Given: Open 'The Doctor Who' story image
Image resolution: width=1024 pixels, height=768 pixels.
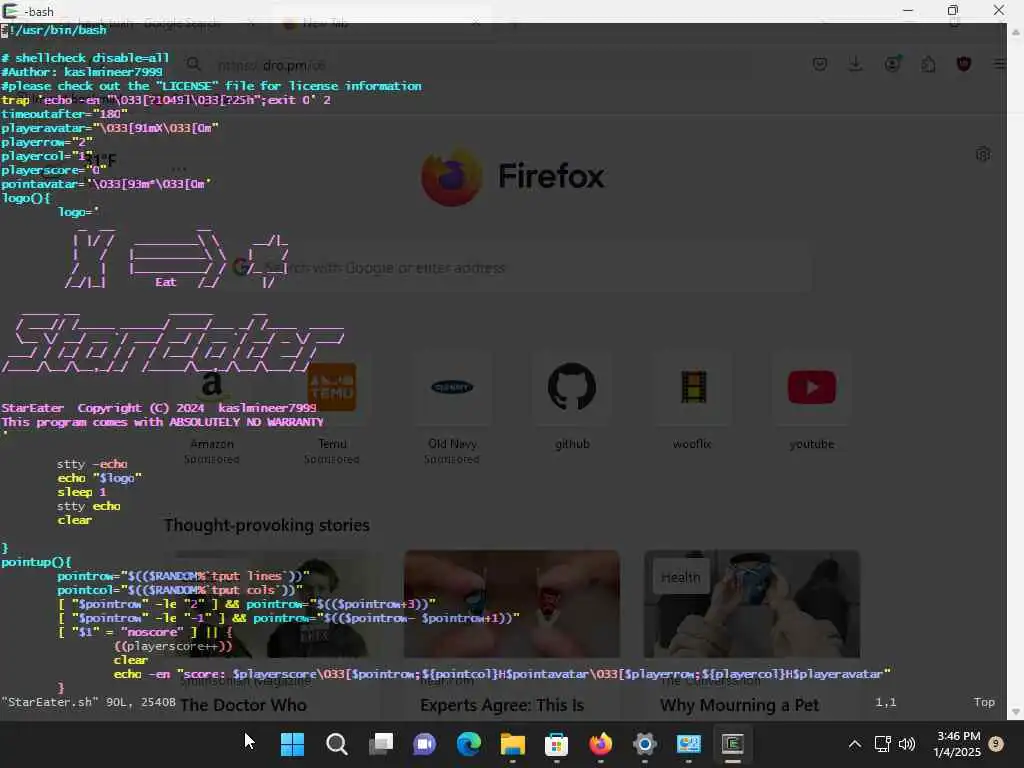Looking at the screenshot, I should pos(272,604).
